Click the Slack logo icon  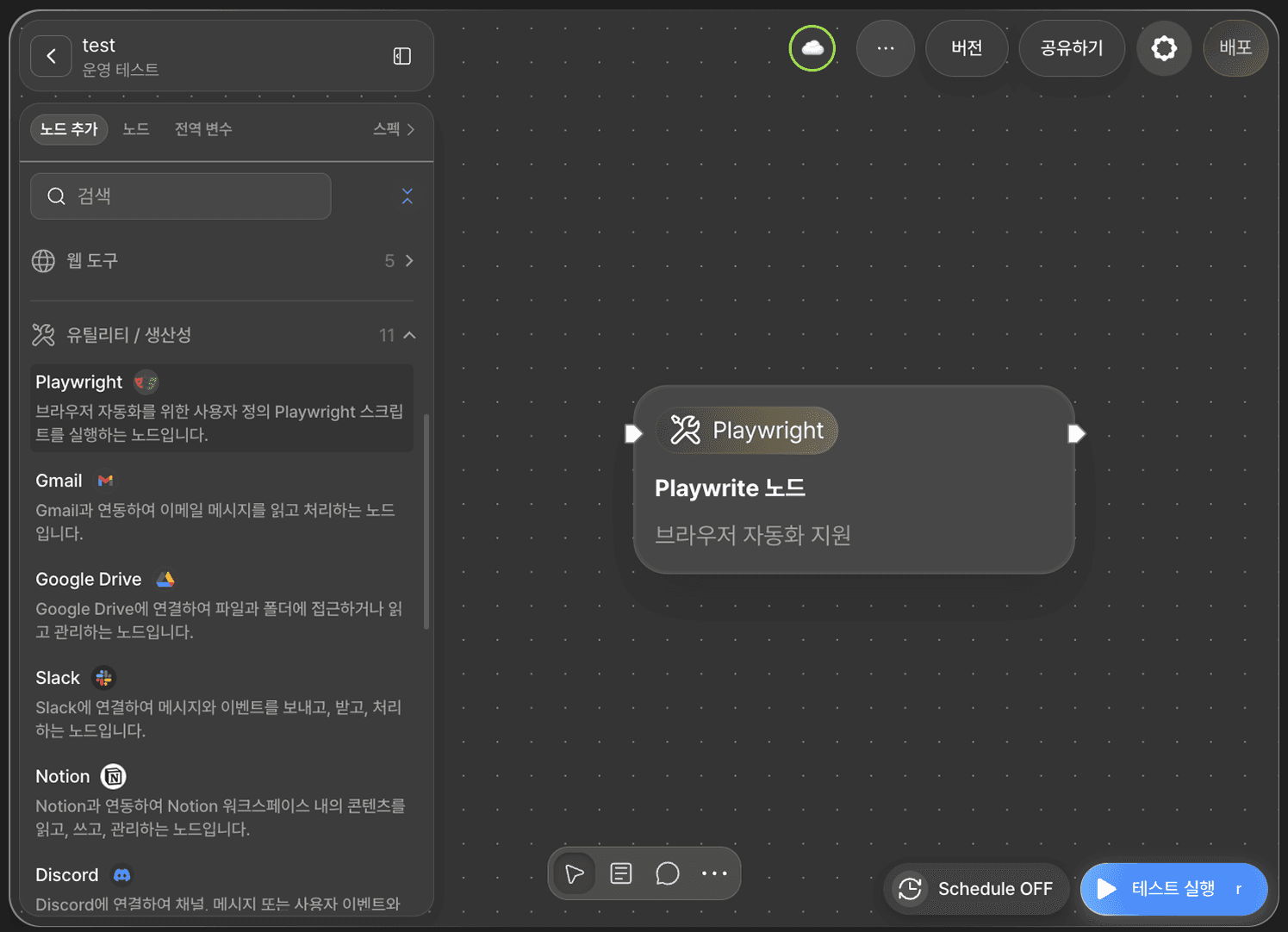pos(103,678)
